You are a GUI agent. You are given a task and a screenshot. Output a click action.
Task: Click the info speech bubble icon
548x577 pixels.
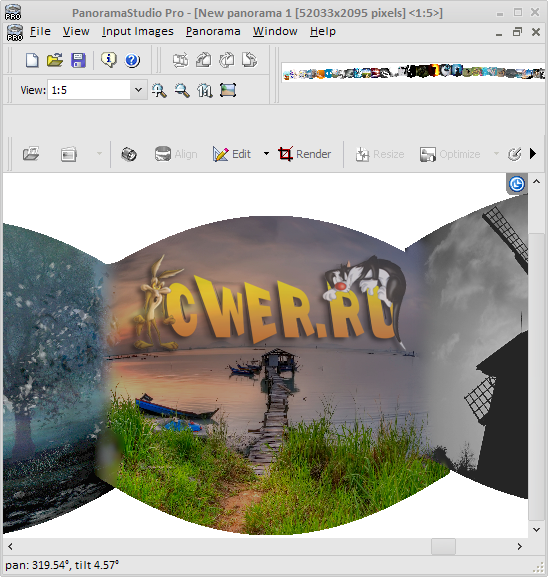(x=109, y=60)
